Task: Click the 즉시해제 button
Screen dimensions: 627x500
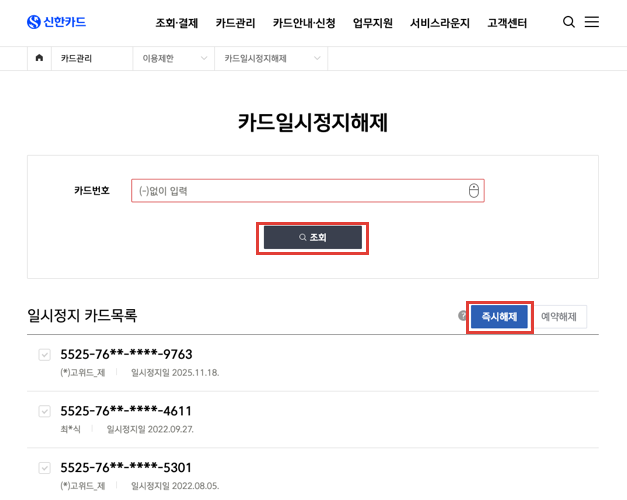Action: coord(499,317)
